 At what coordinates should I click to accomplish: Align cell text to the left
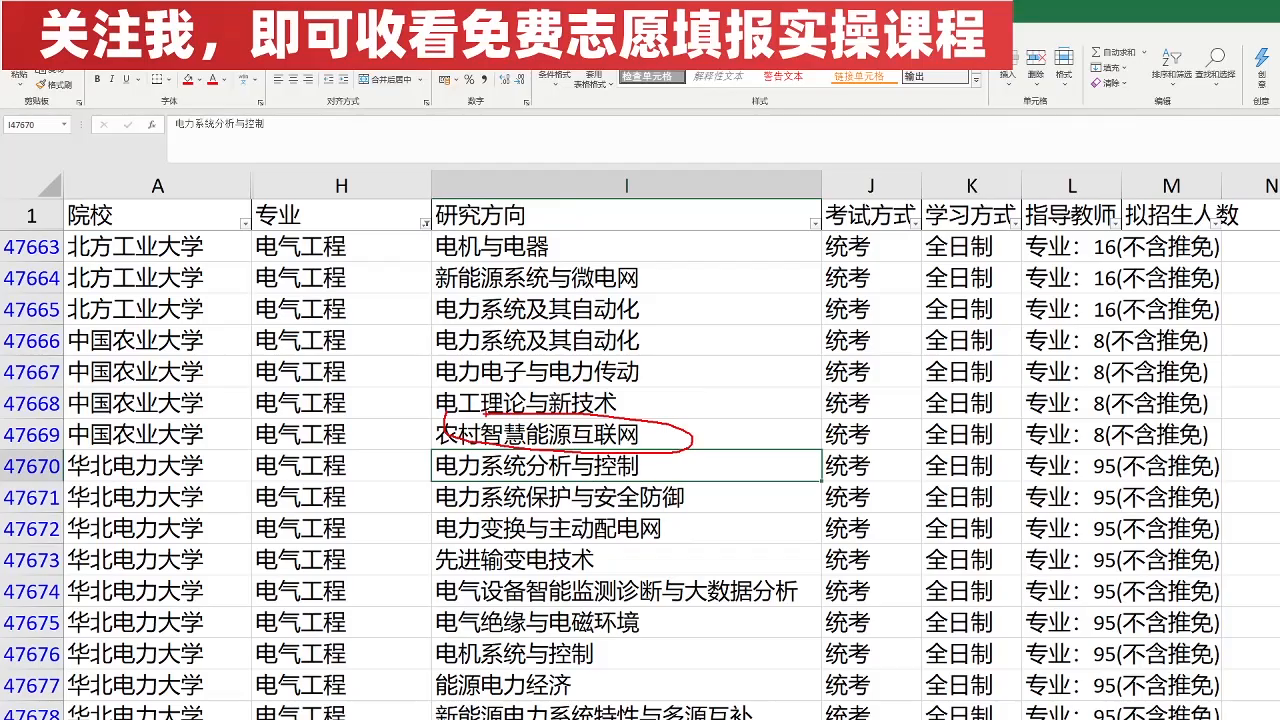point(278,79)
